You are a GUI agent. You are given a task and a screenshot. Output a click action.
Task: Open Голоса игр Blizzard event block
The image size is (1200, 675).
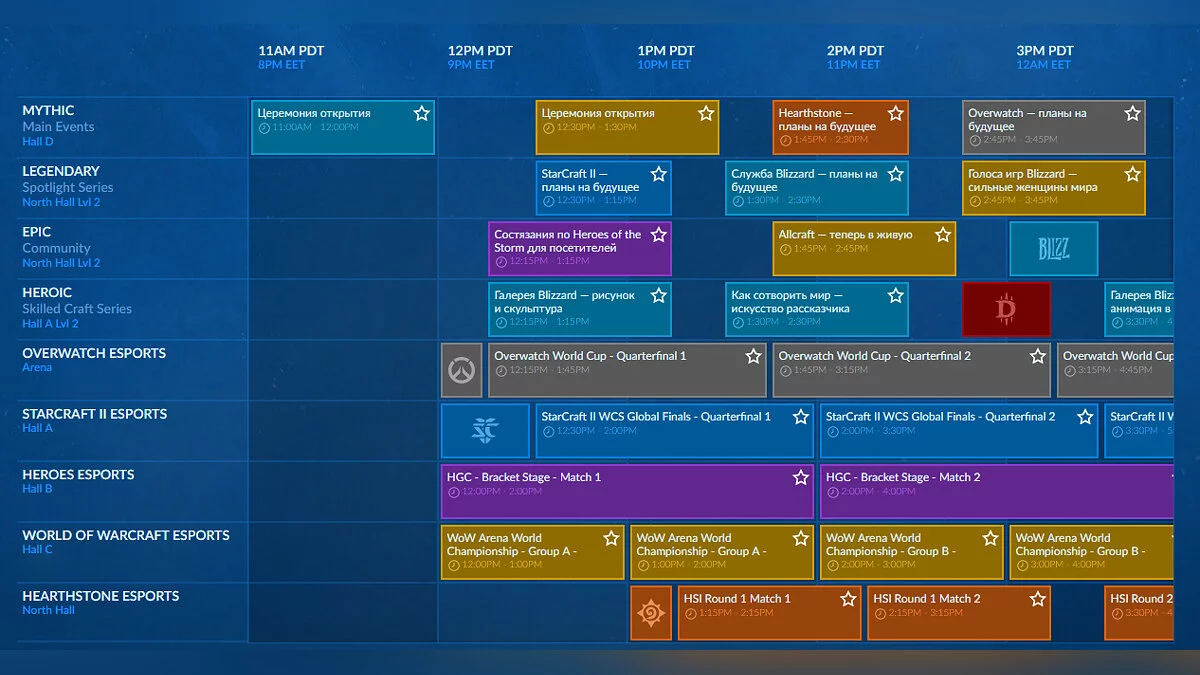(x=1054, y=188)
